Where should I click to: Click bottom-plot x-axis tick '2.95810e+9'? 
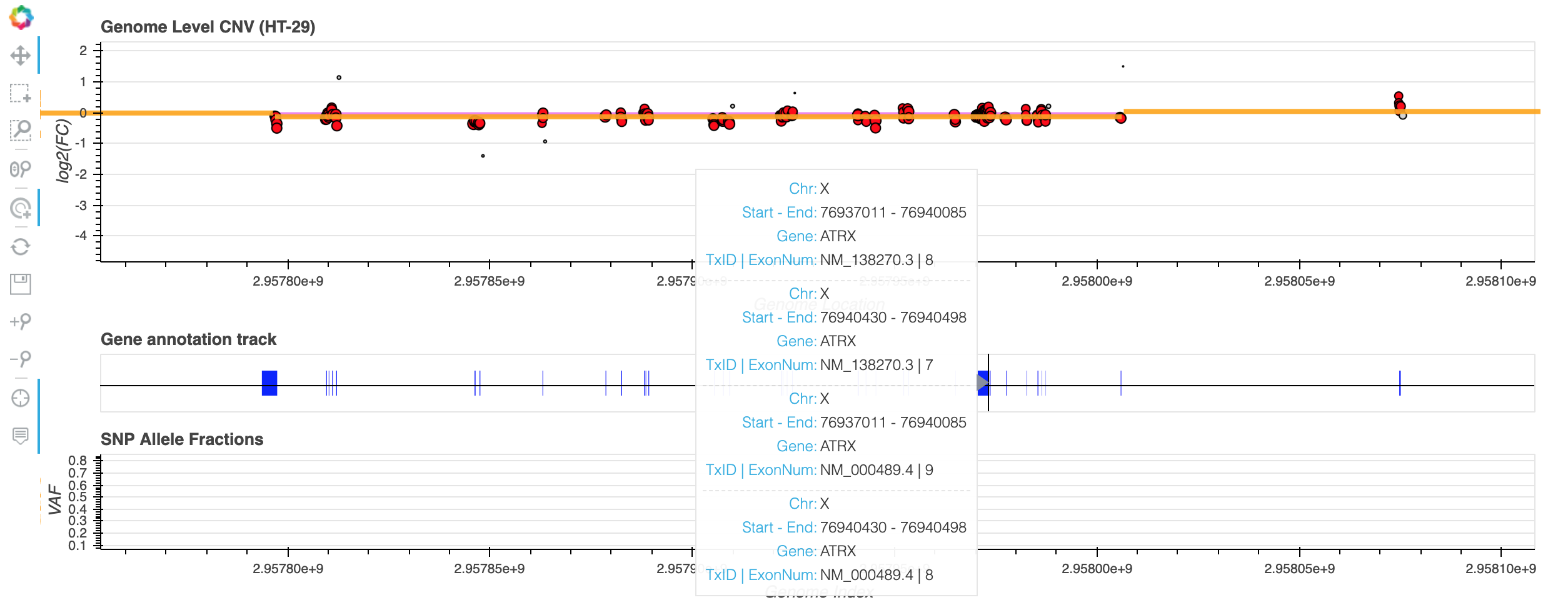point(1500,569)
